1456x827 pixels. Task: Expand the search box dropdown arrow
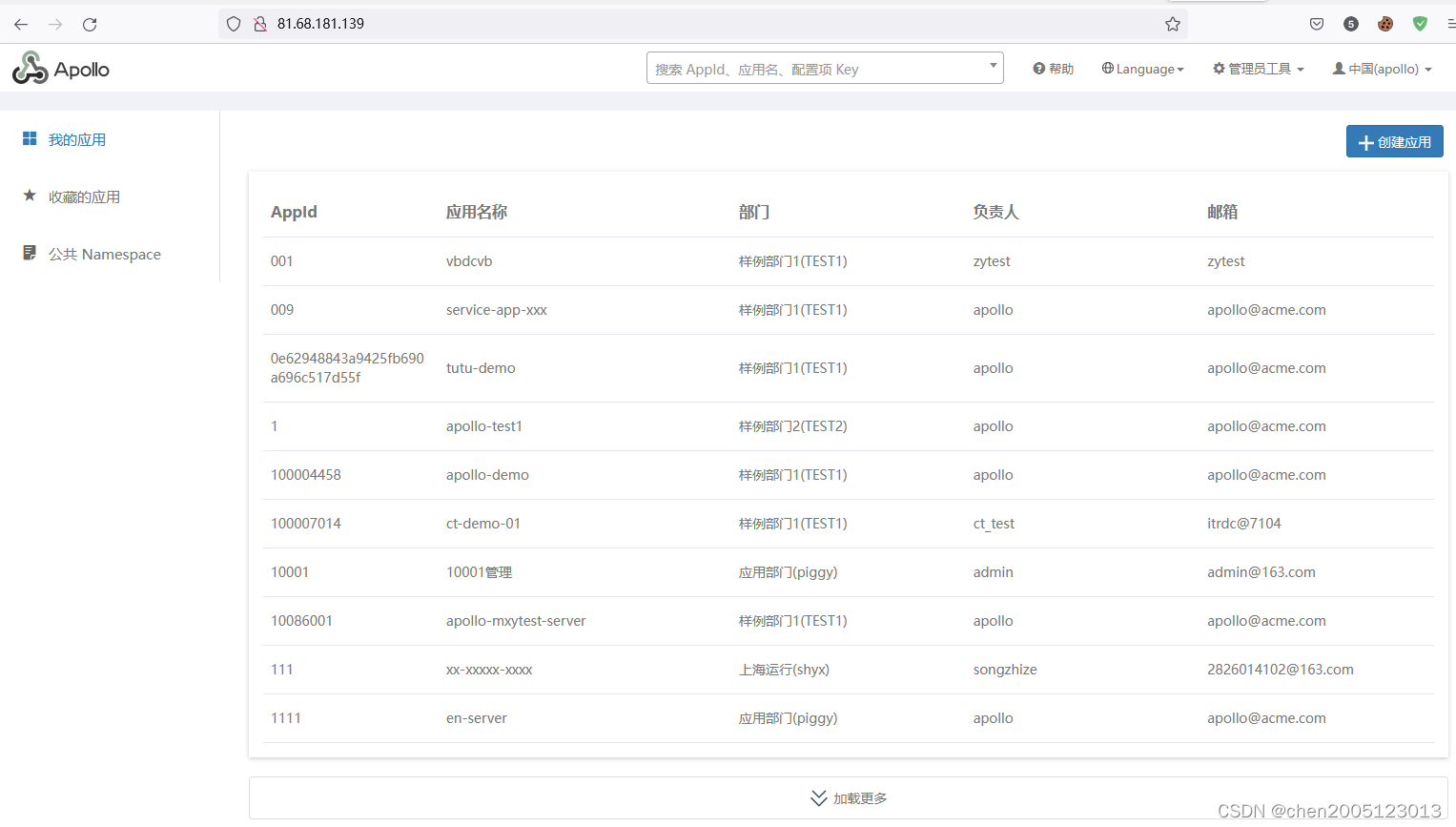coord(993,66)
